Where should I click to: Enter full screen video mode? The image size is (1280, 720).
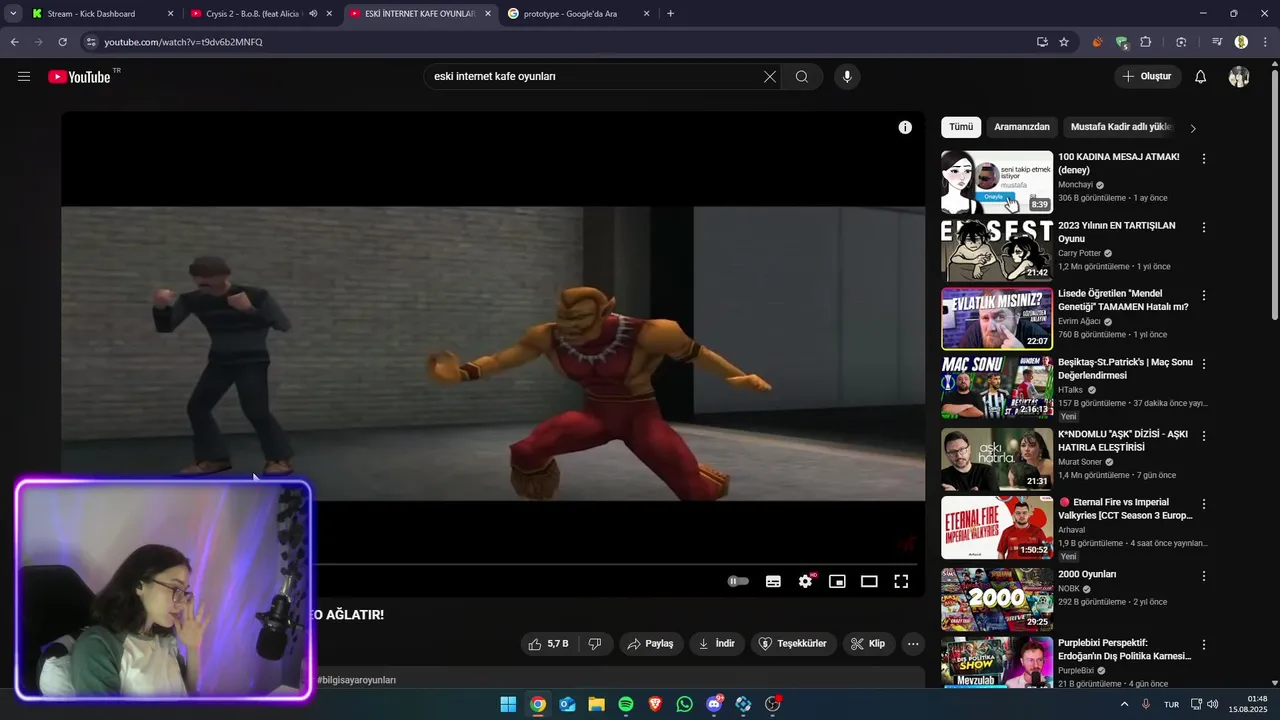pyautogui.click(x=901, y=581)
